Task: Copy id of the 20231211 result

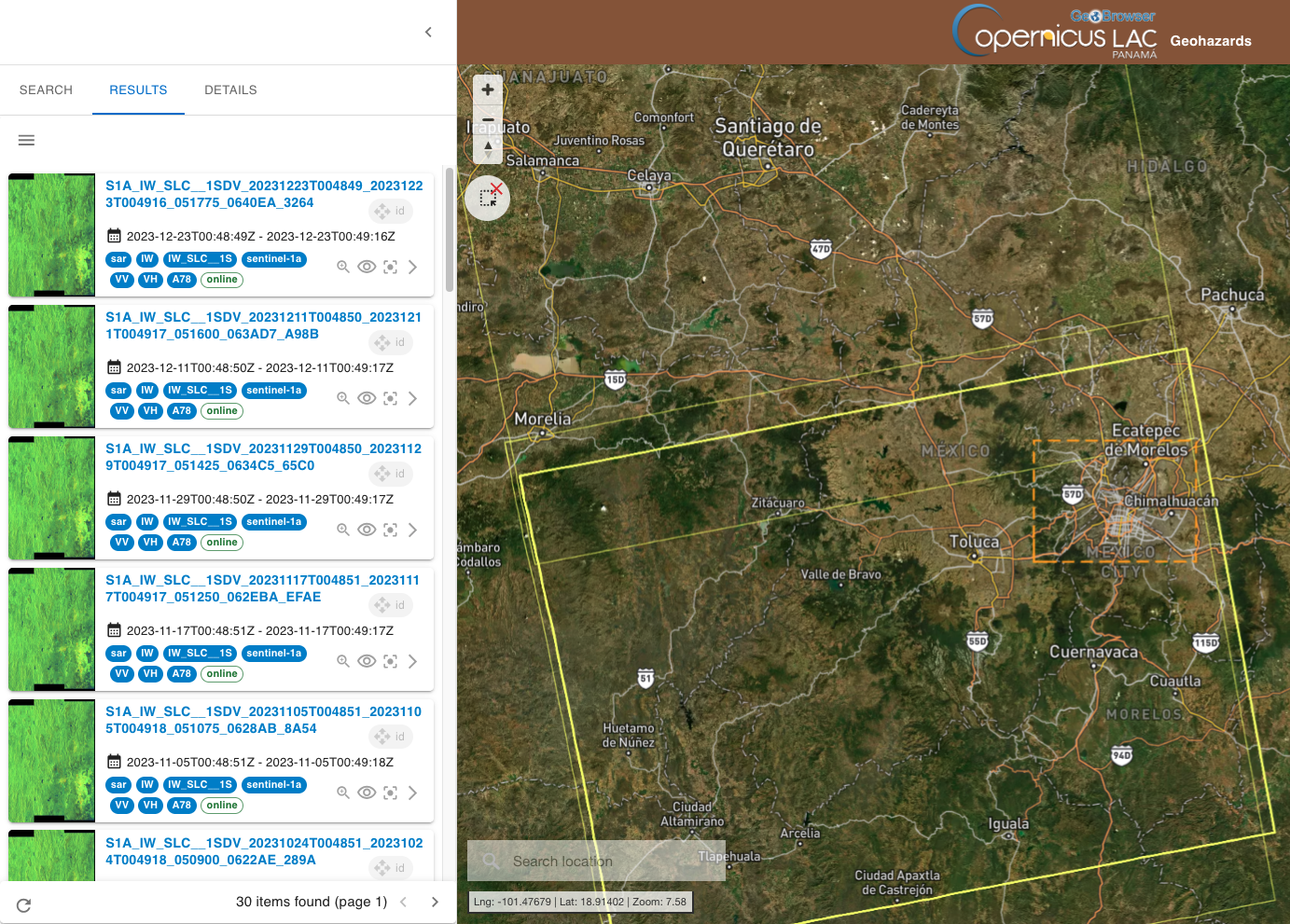Action: (x=390, y=343)
